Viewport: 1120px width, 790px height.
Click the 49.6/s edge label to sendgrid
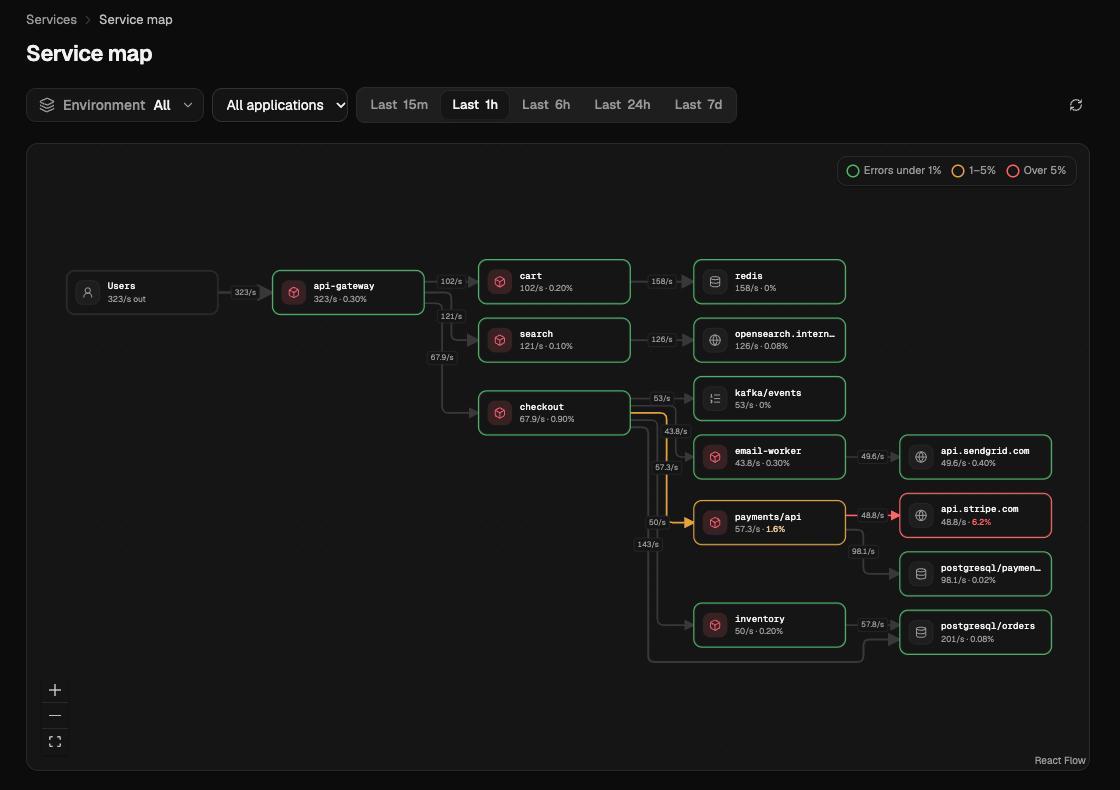point(872,456)
